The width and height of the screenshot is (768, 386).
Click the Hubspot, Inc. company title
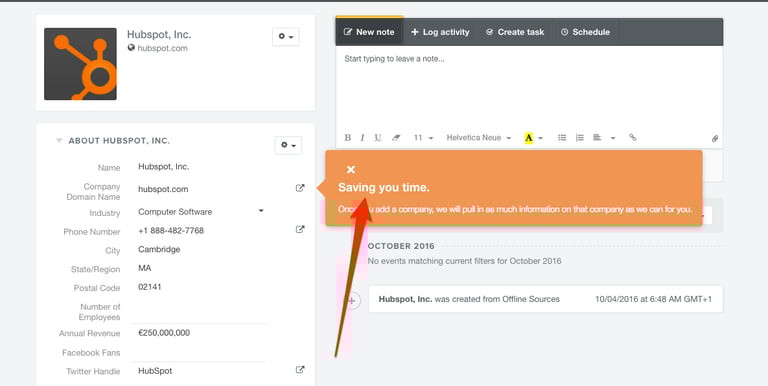pyautogui.click(x=159, y=35)
